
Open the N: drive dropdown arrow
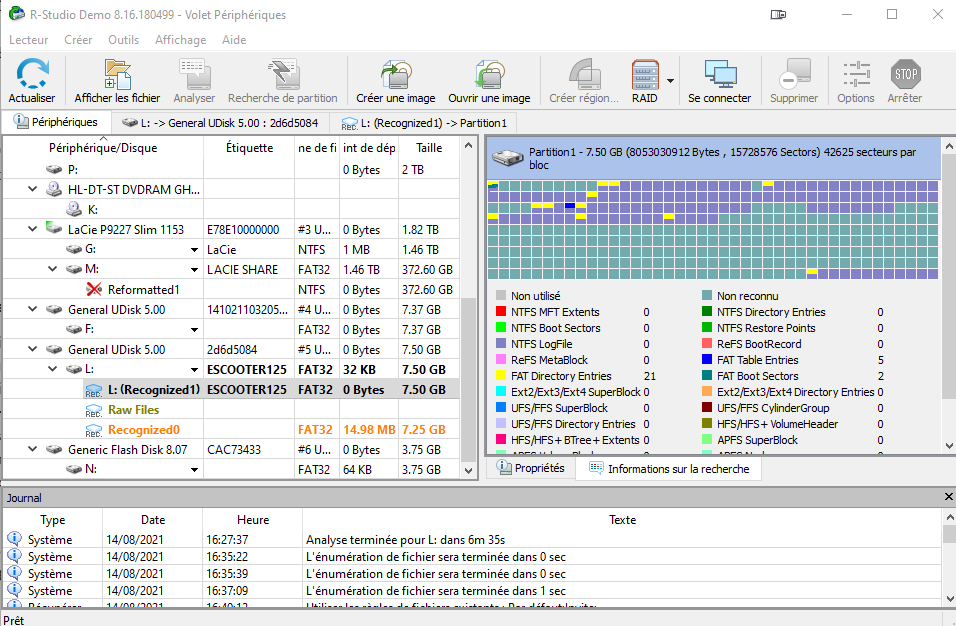tap(194, 469)
